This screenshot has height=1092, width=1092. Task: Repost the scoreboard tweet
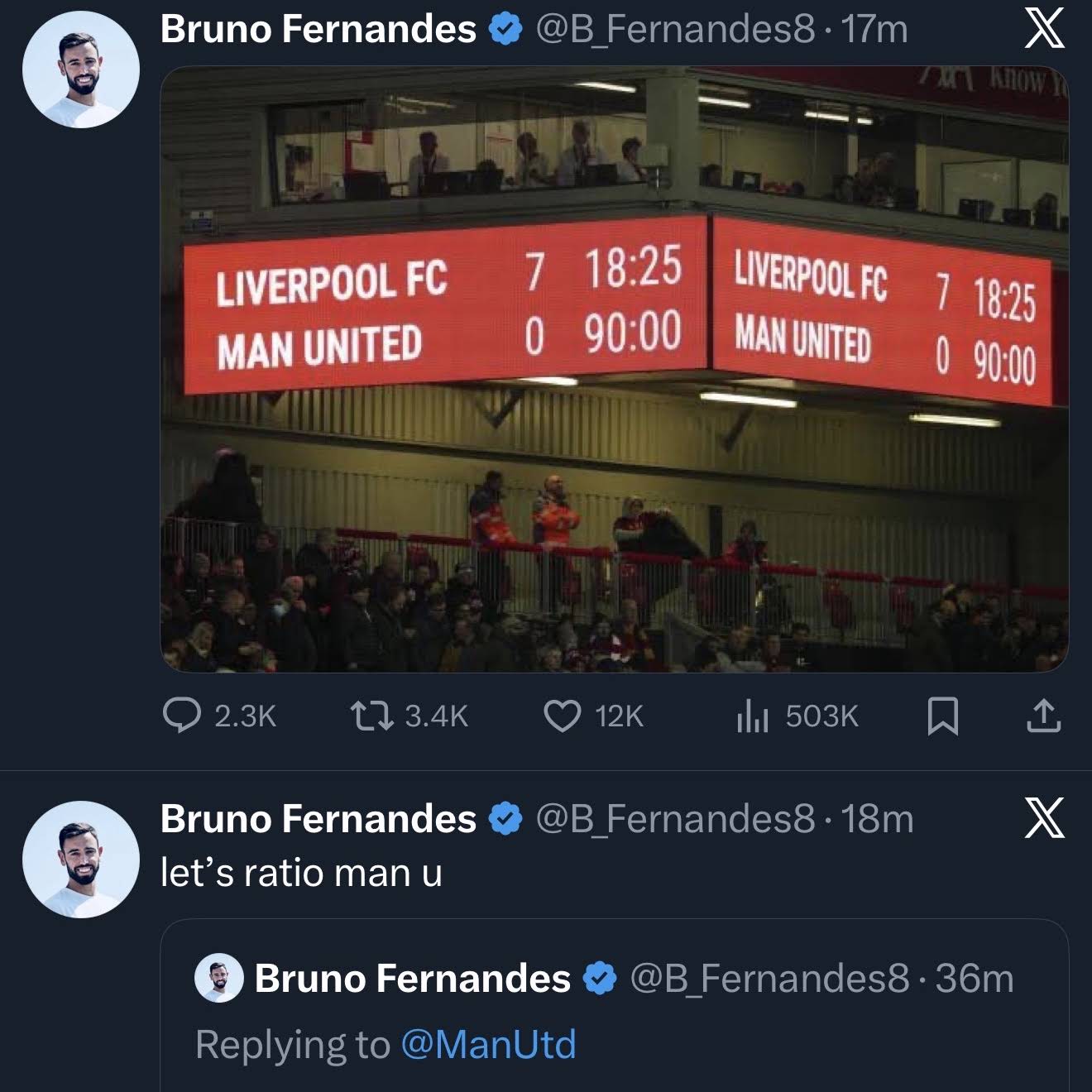371,716
